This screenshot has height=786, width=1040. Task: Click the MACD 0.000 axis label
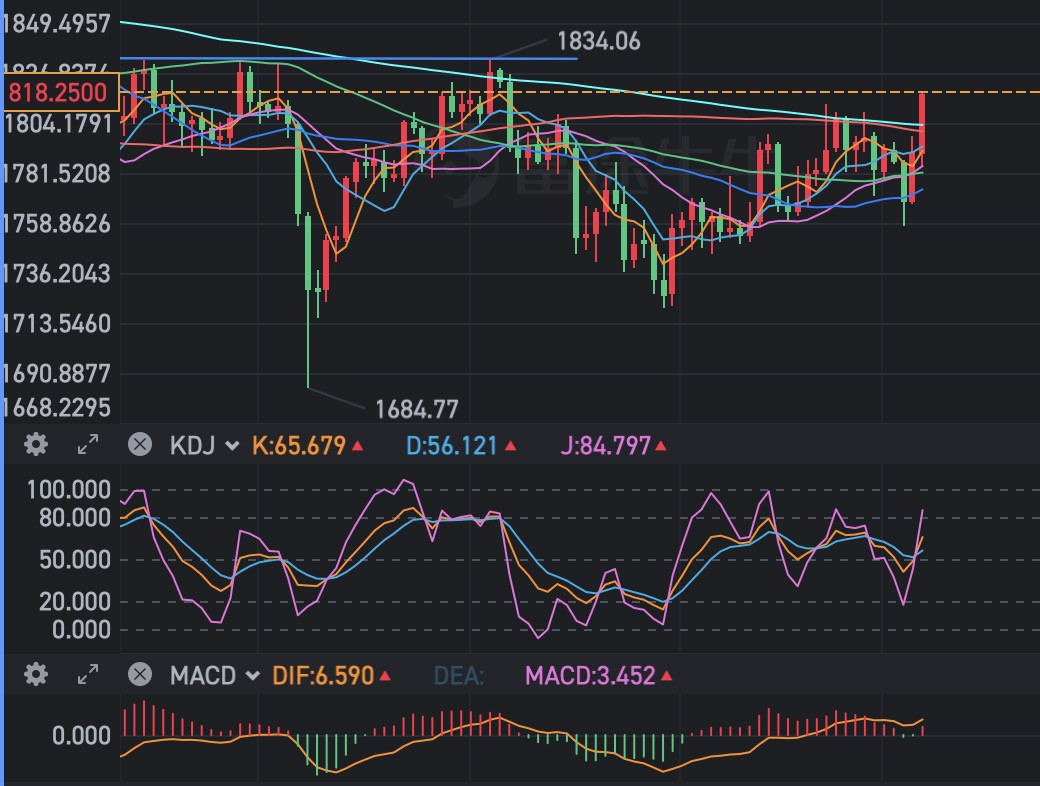coord(81,735)
